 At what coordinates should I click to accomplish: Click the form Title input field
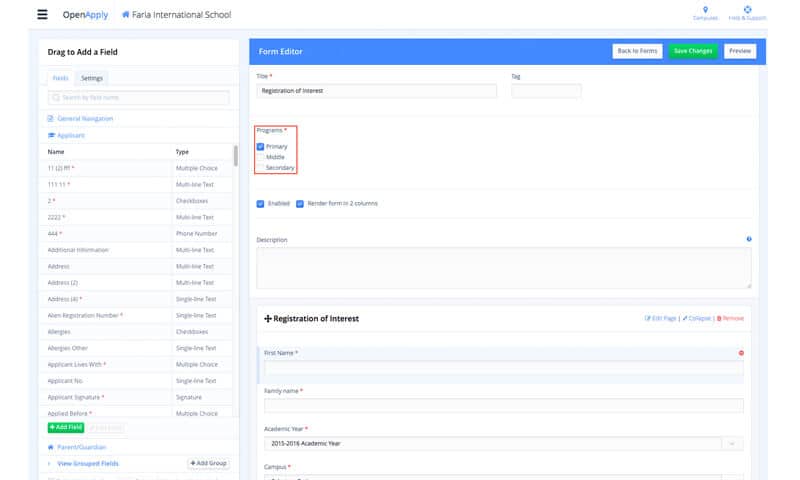coord(377,91)
